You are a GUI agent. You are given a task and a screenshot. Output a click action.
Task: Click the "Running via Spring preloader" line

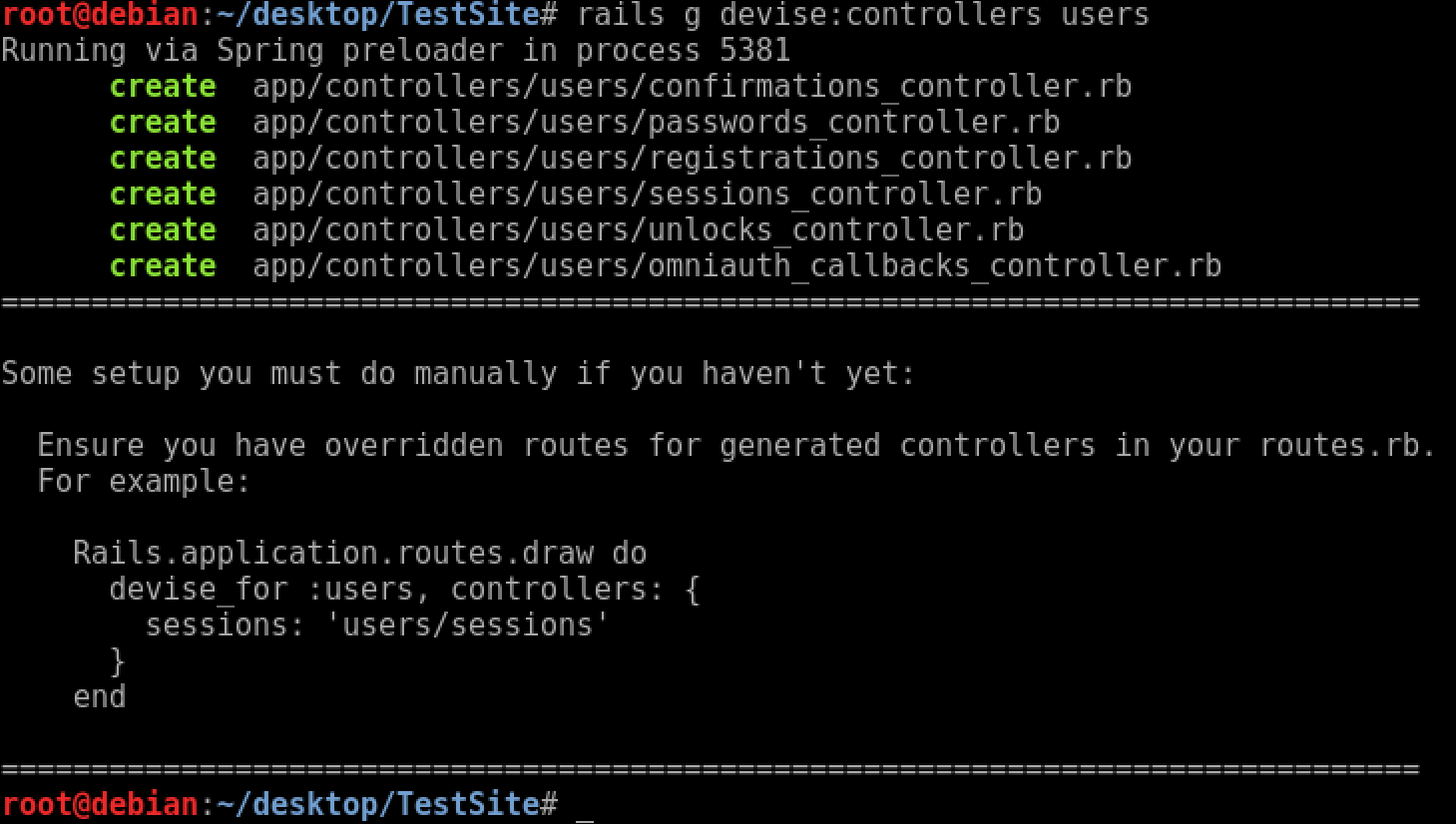click(395, 51)
